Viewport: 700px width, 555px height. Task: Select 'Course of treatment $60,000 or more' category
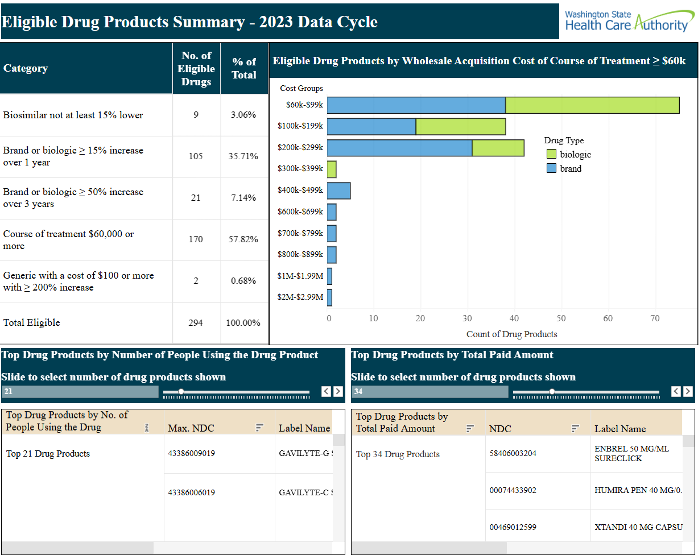point(68,239)
